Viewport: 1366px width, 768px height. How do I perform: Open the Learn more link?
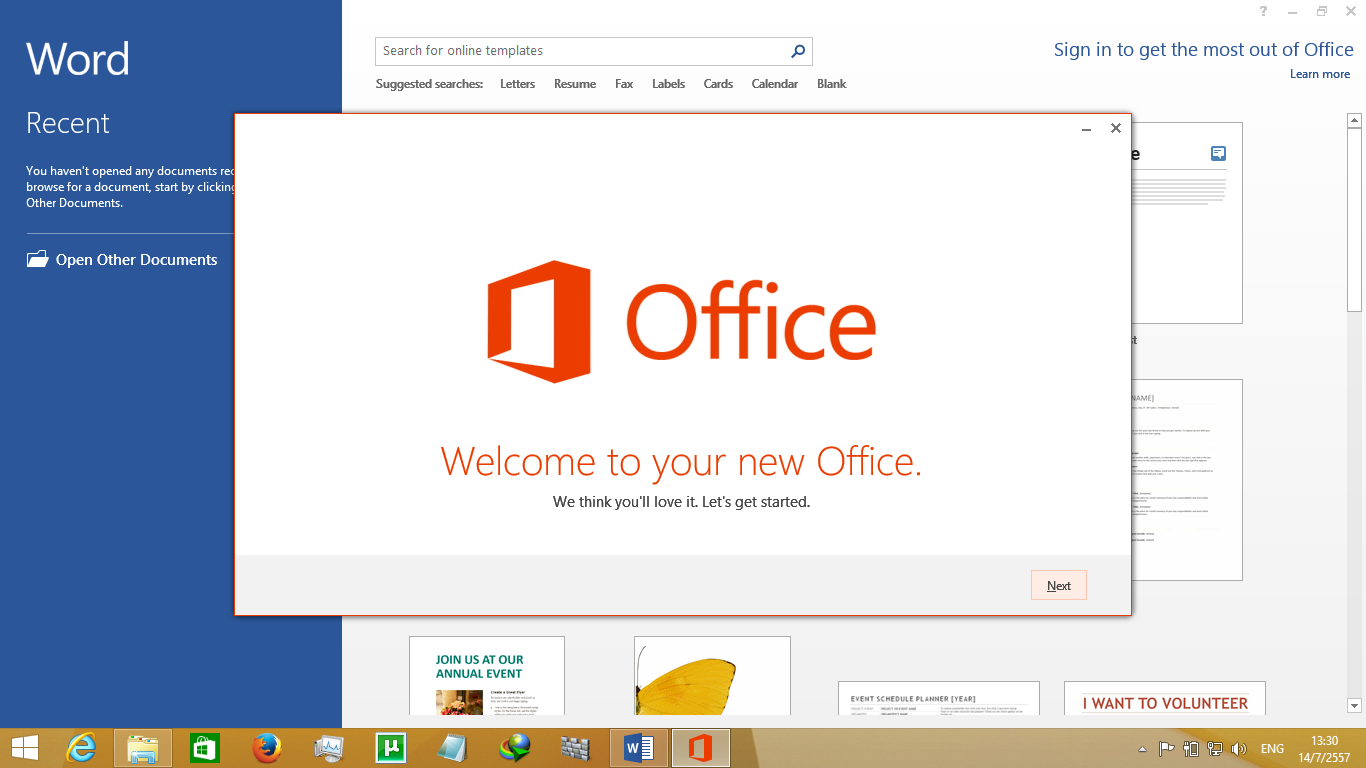pyautogui.click(x=1320, y=74)
